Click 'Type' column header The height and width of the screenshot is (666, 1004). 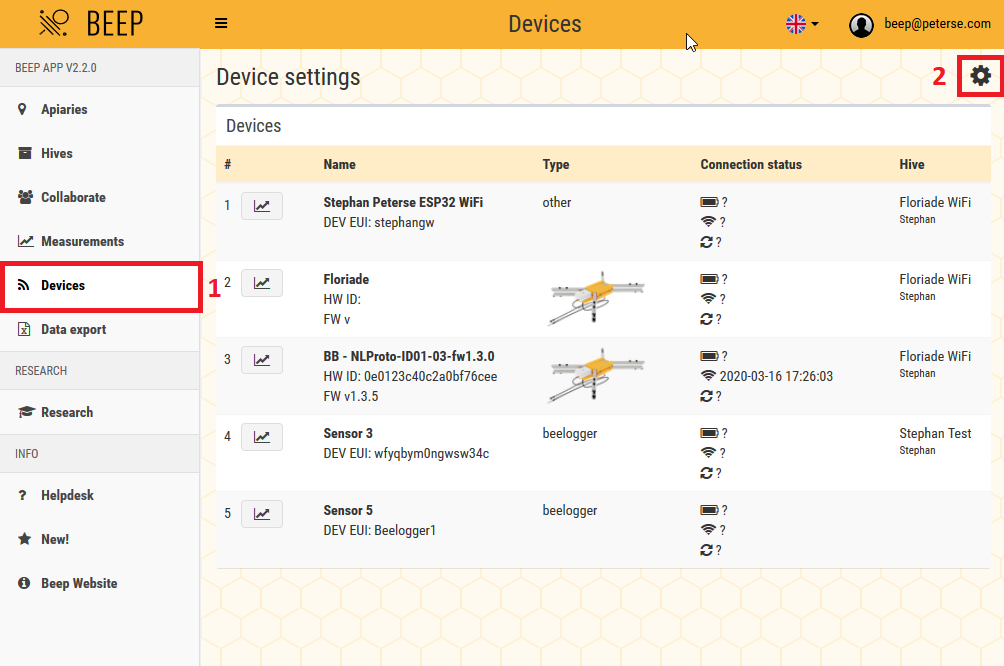coord(556,165)
